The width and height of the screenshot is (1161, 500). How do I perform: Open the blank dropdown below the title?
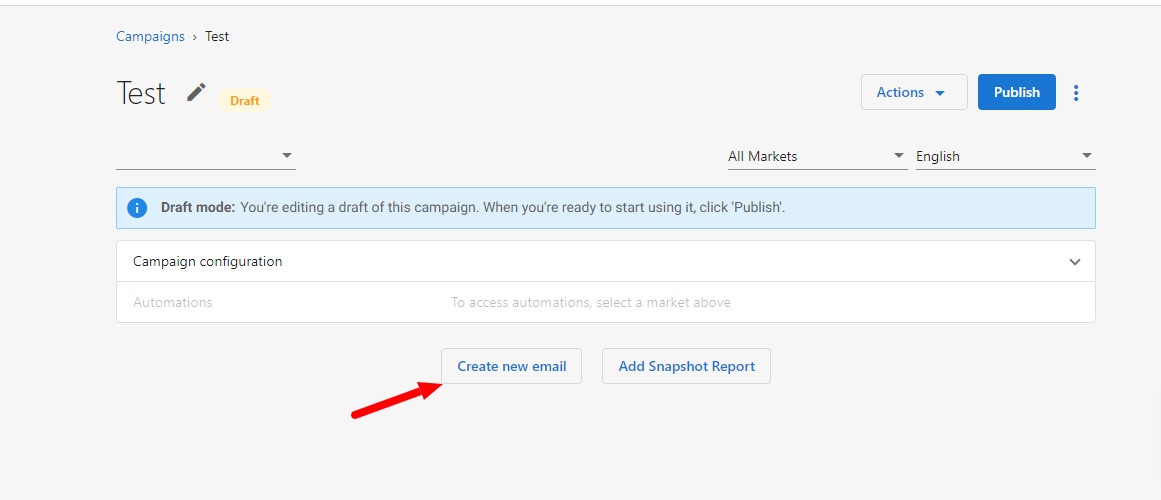[206, 156]
